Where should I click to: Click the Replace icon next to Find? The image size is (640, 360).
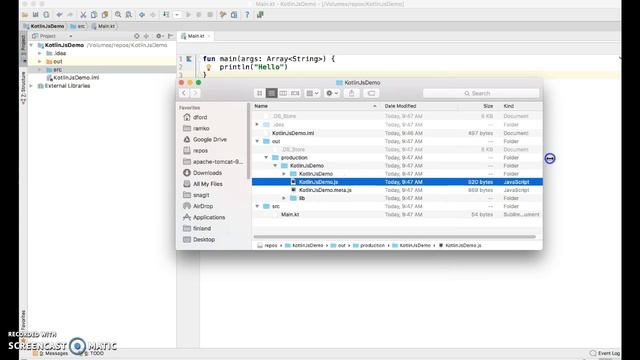pos(129,15)
